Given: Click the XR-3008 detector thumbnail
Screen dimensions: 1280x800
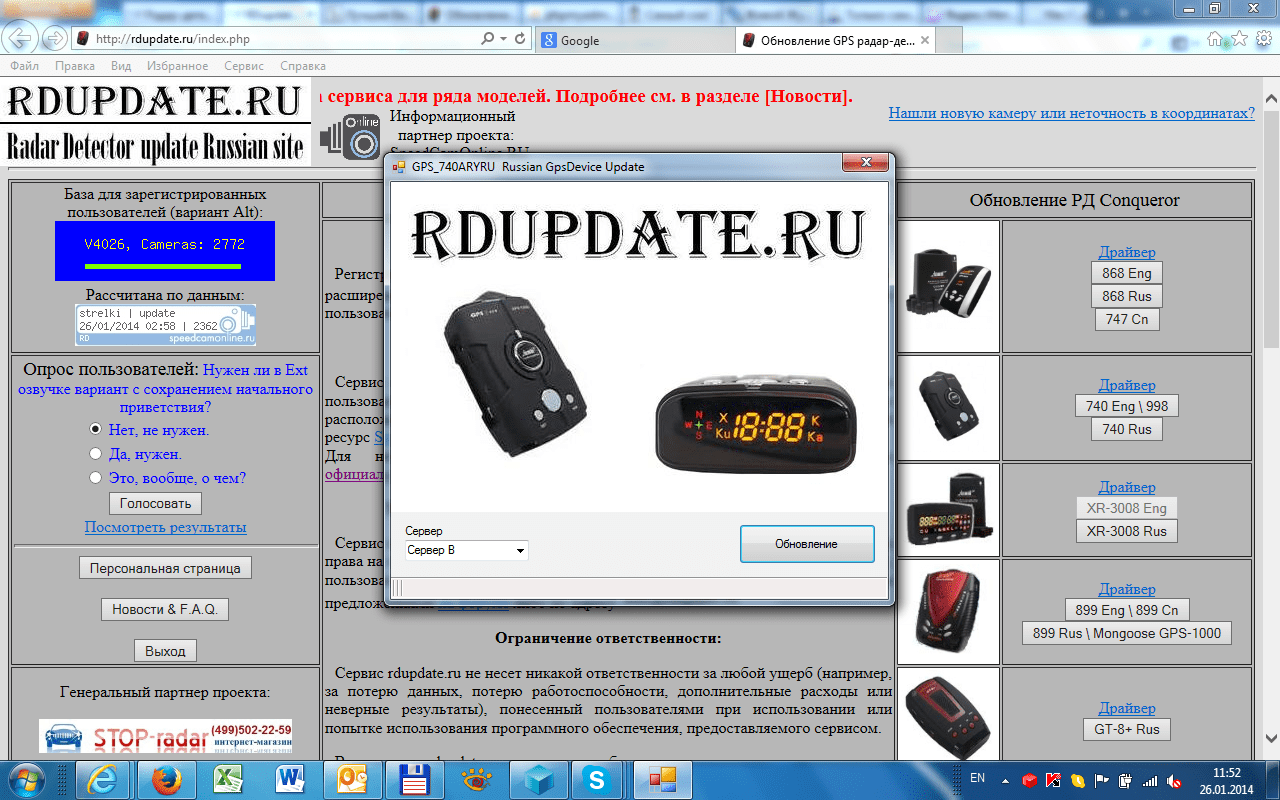Looking at the screenshot, I should (x=948, y=509).
